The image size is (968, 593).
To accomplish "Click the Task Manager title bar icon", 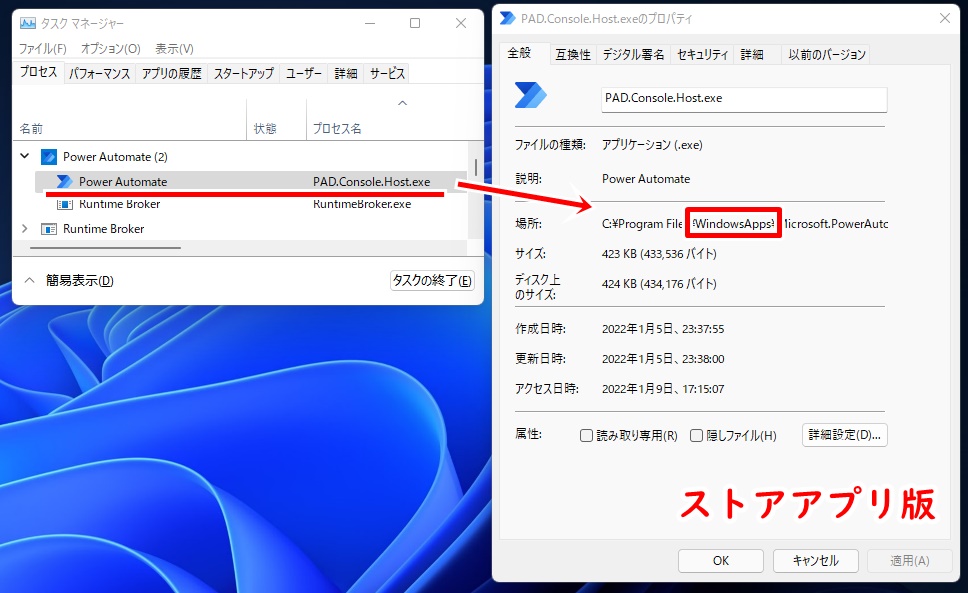I will click(28, 23).
